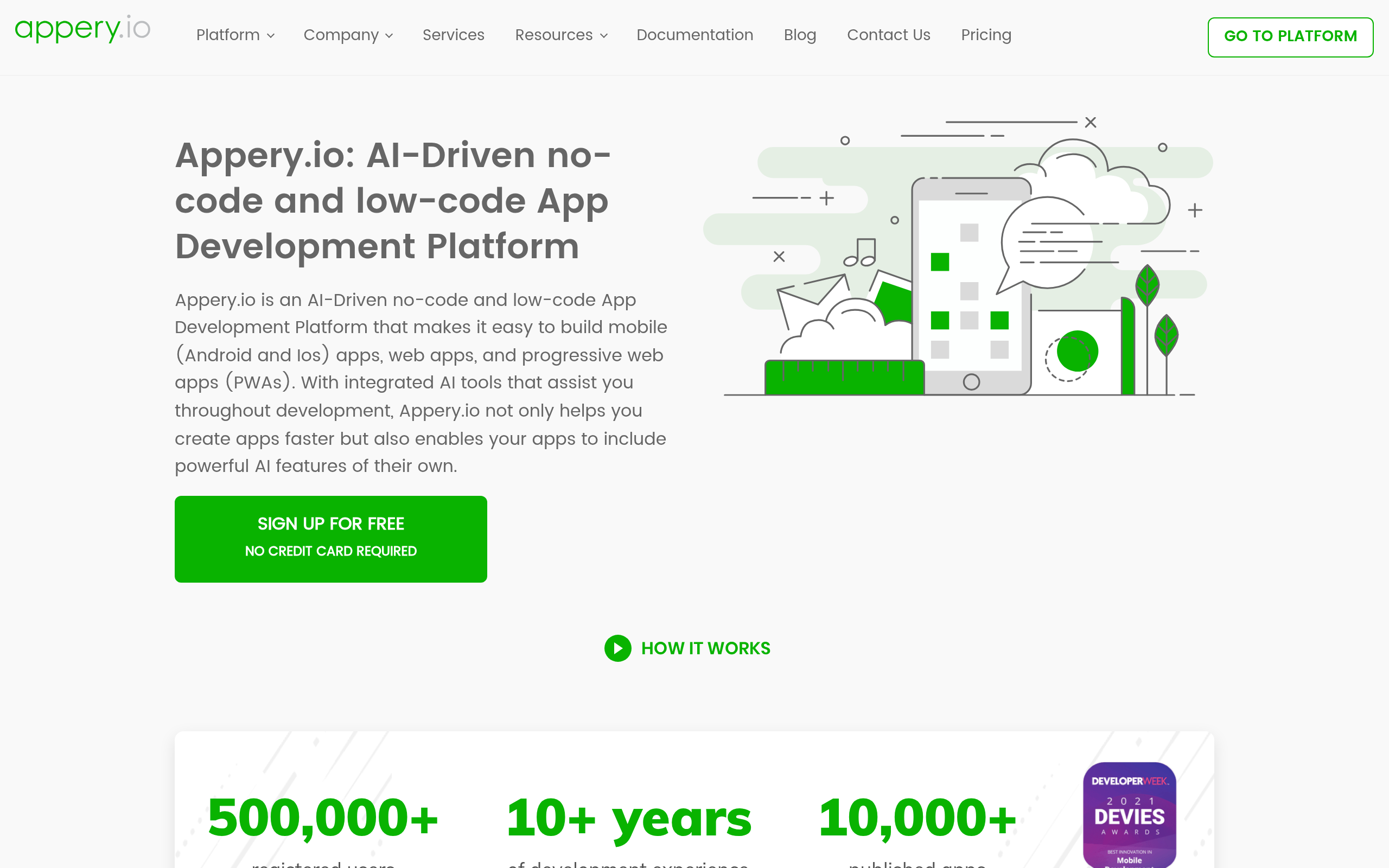Screen dimensions: 1389x868
Task: Click the chevron next to Resources
Action: (x=604, y=36)
